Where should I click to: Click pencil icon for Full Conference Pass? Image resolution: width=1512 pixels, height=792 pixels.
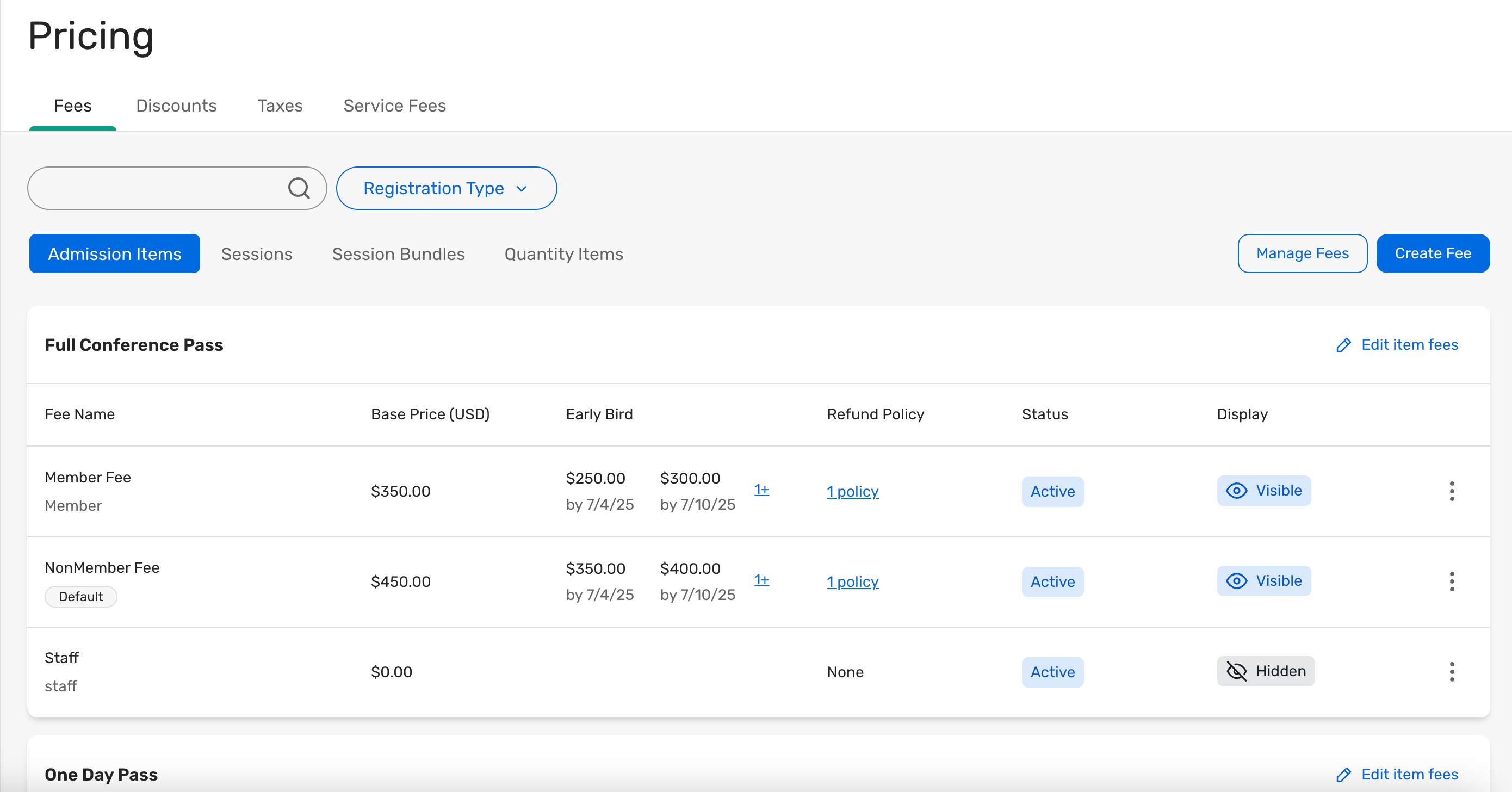pyautogui.click(x=1343, y=345)
